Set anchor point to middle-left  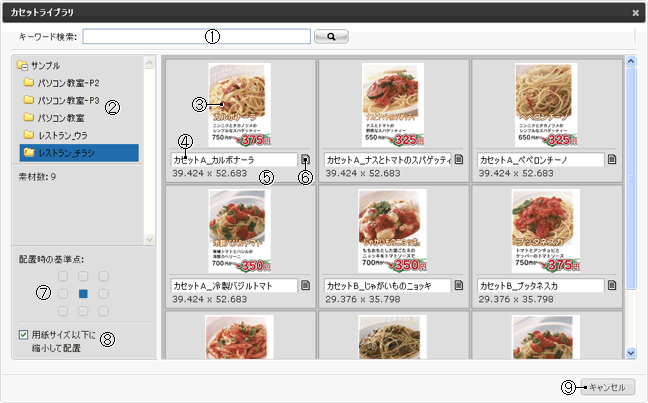point(63,293)
